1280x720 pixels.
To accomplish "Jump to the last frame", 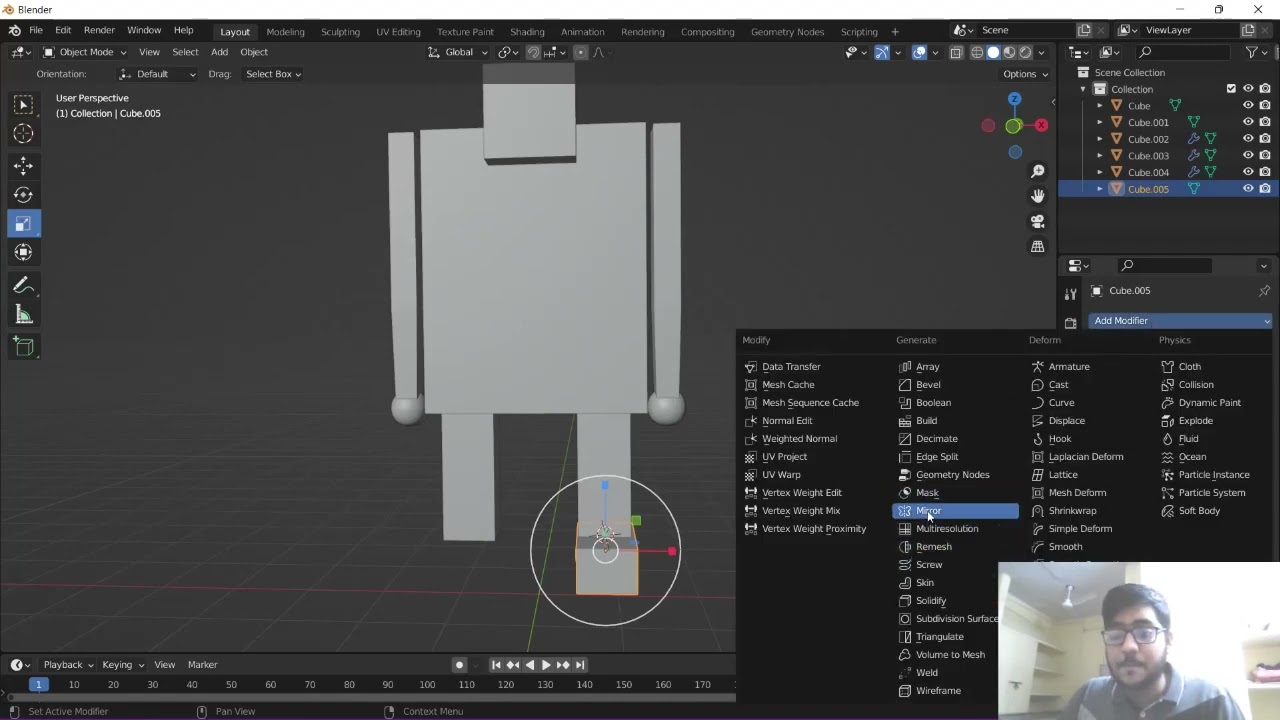I will (580, 665).
